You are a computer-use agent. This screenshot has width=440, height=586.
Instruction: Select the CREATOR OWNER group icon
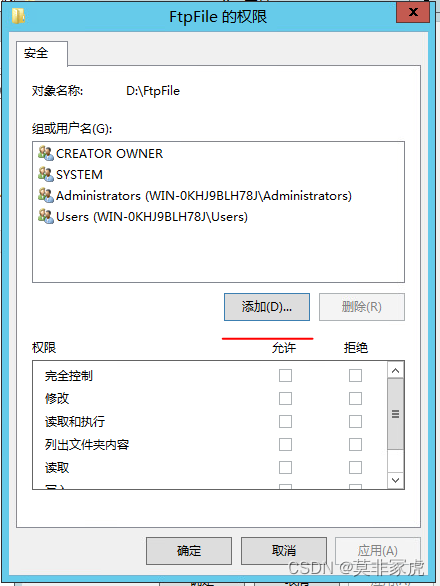46,153
